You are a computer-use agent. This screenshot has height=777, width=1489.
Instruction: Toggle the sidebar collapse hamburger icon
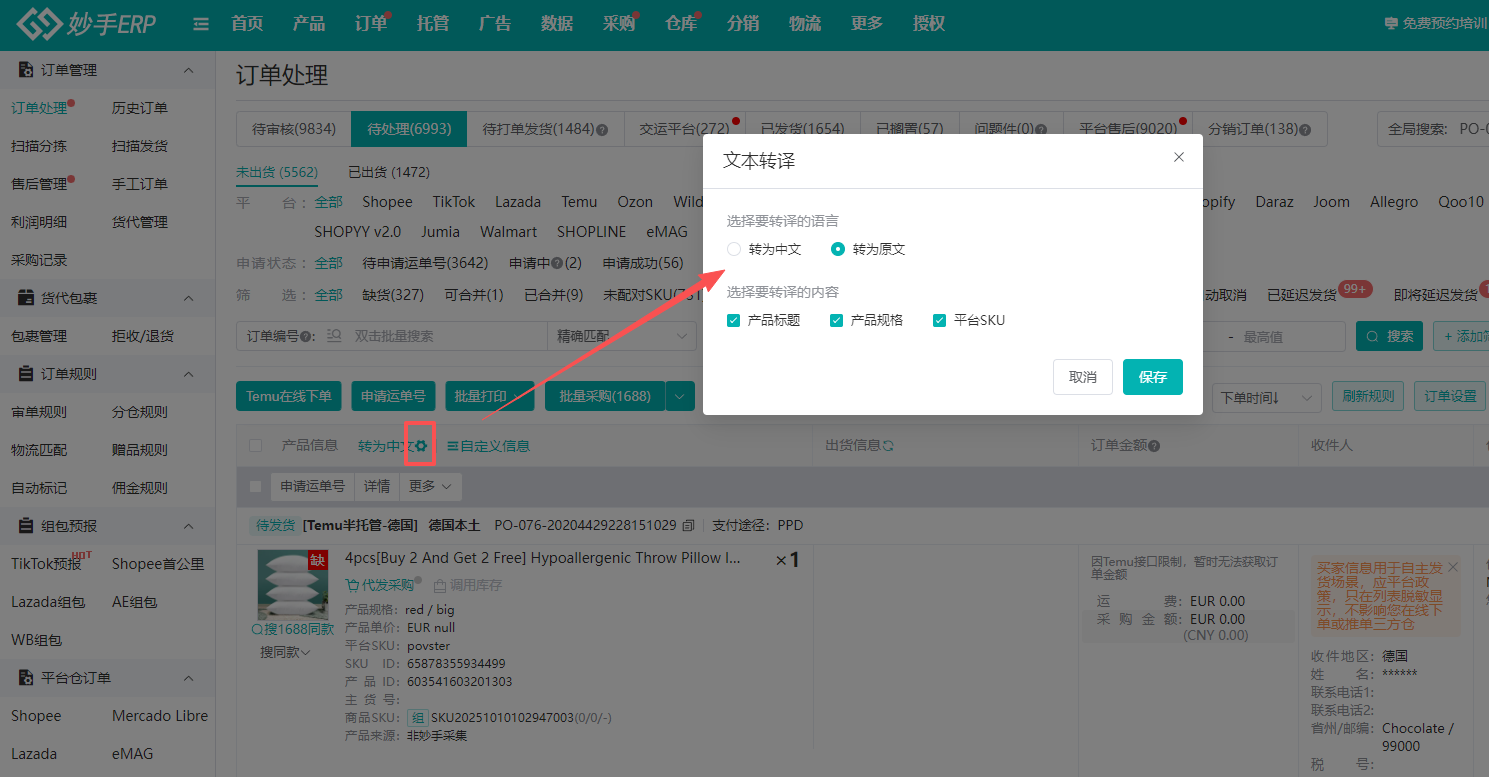point(201,24)
